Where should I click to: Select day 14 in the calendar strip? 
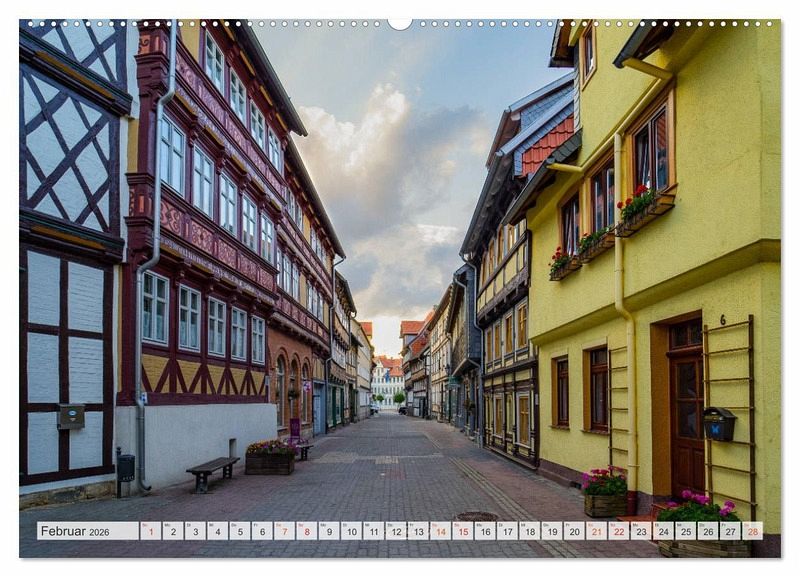[440, 531]
